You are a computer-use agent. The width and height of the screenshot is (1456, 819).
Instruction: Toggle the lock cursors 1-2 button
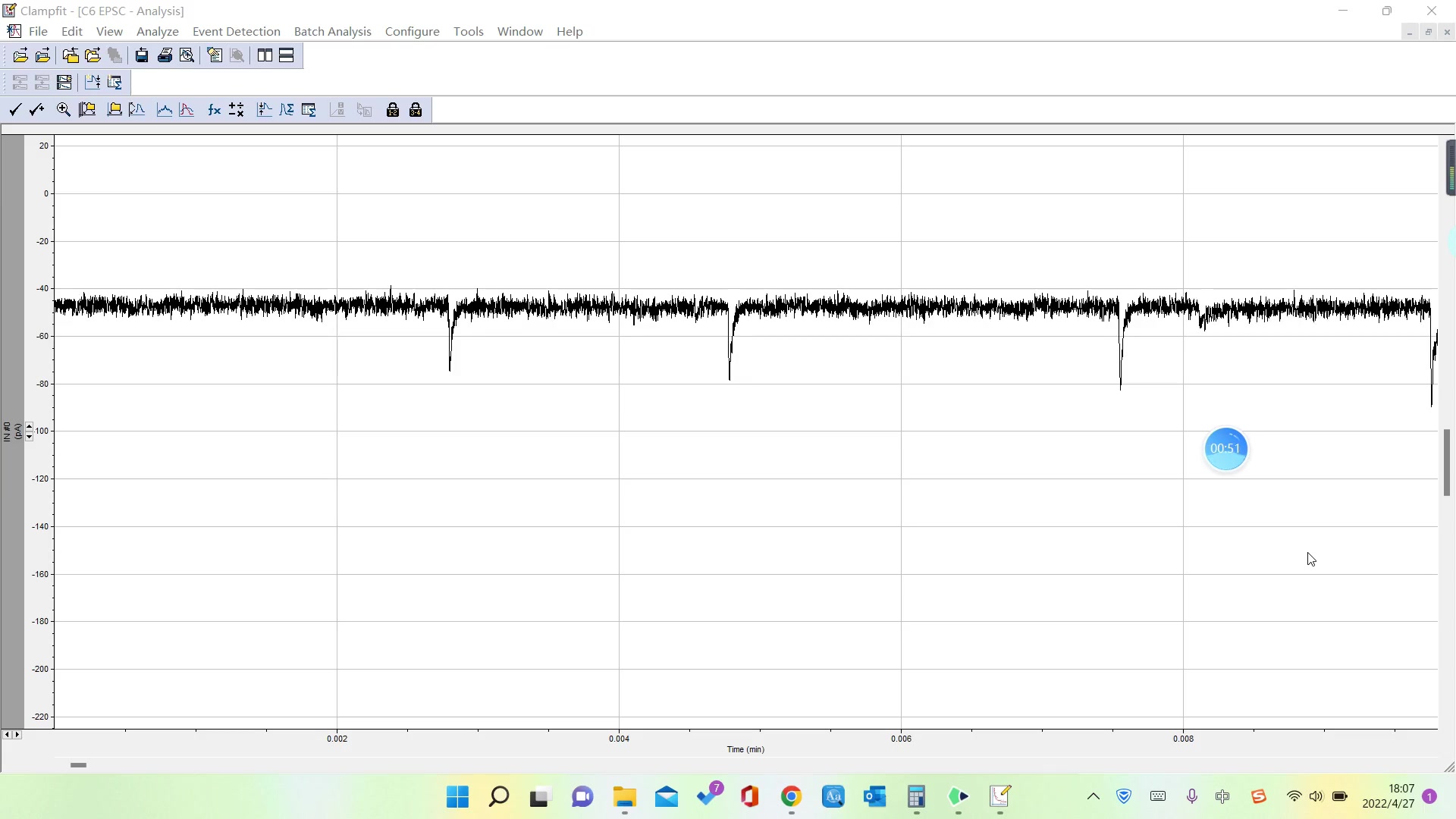point(392,110)
